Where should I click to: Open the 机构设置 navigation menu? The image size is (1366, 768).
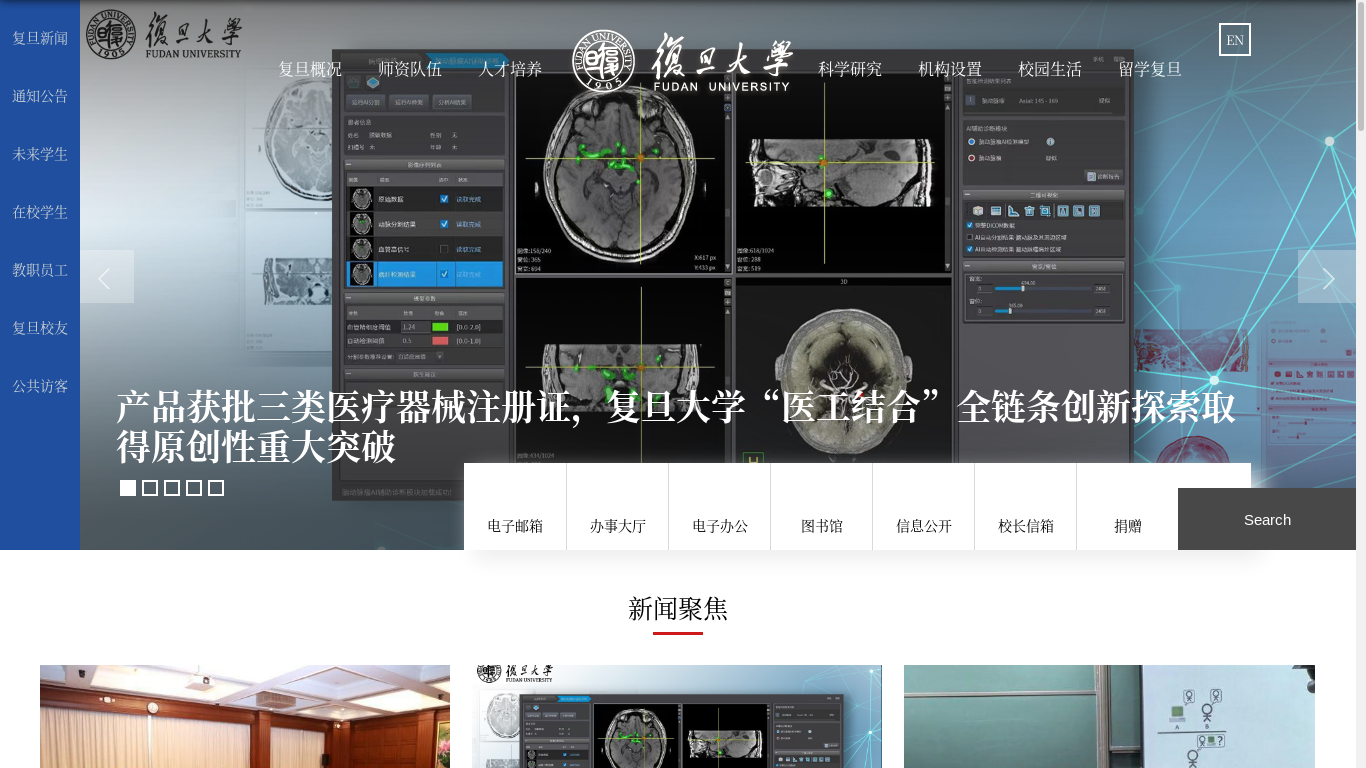tap(950, 69)
